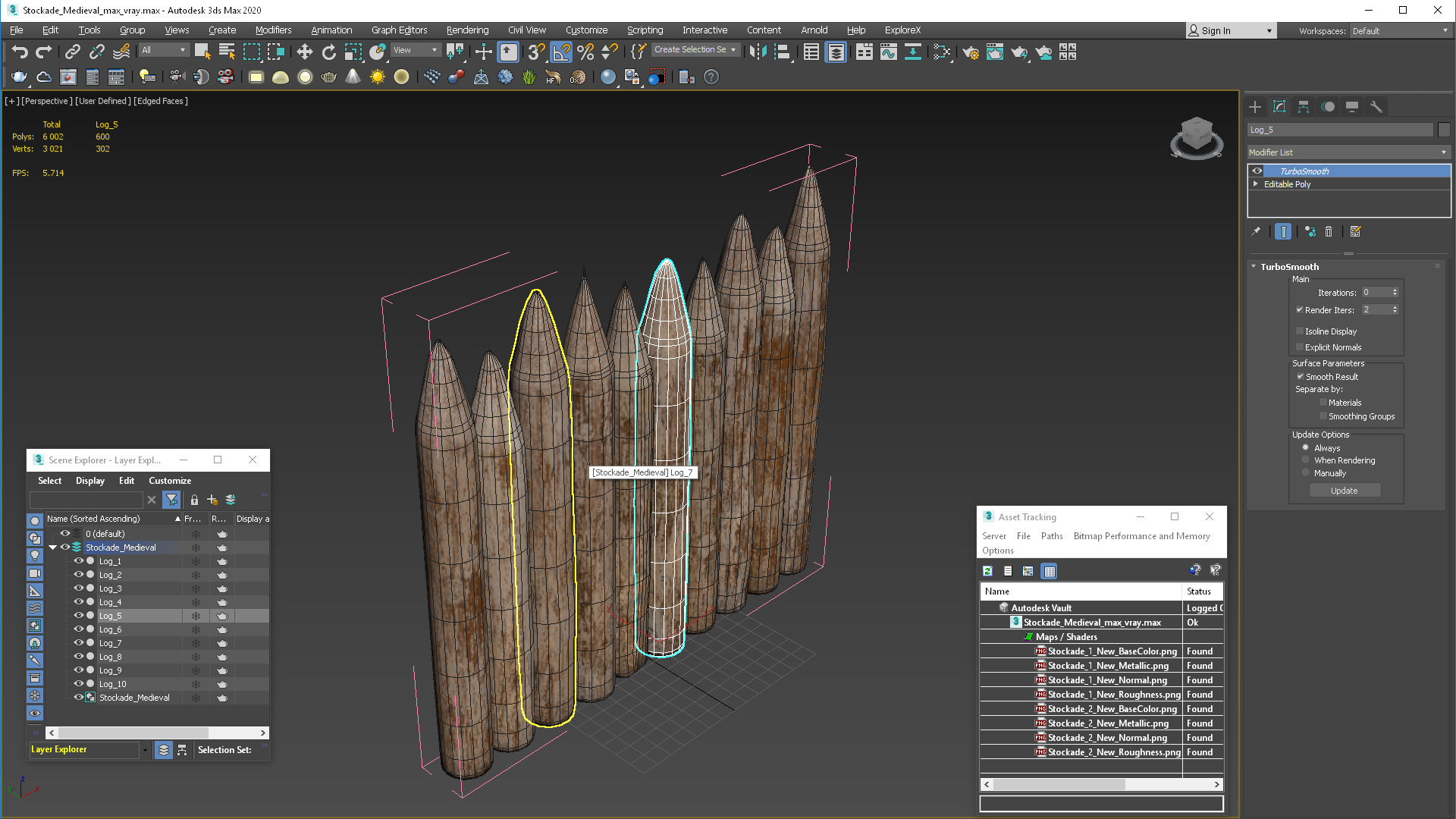Image resolution: width=1456 pixels, height=819 pixels.
Task: Toggle Smooth Result checkbox
Action: (1300, 376)
